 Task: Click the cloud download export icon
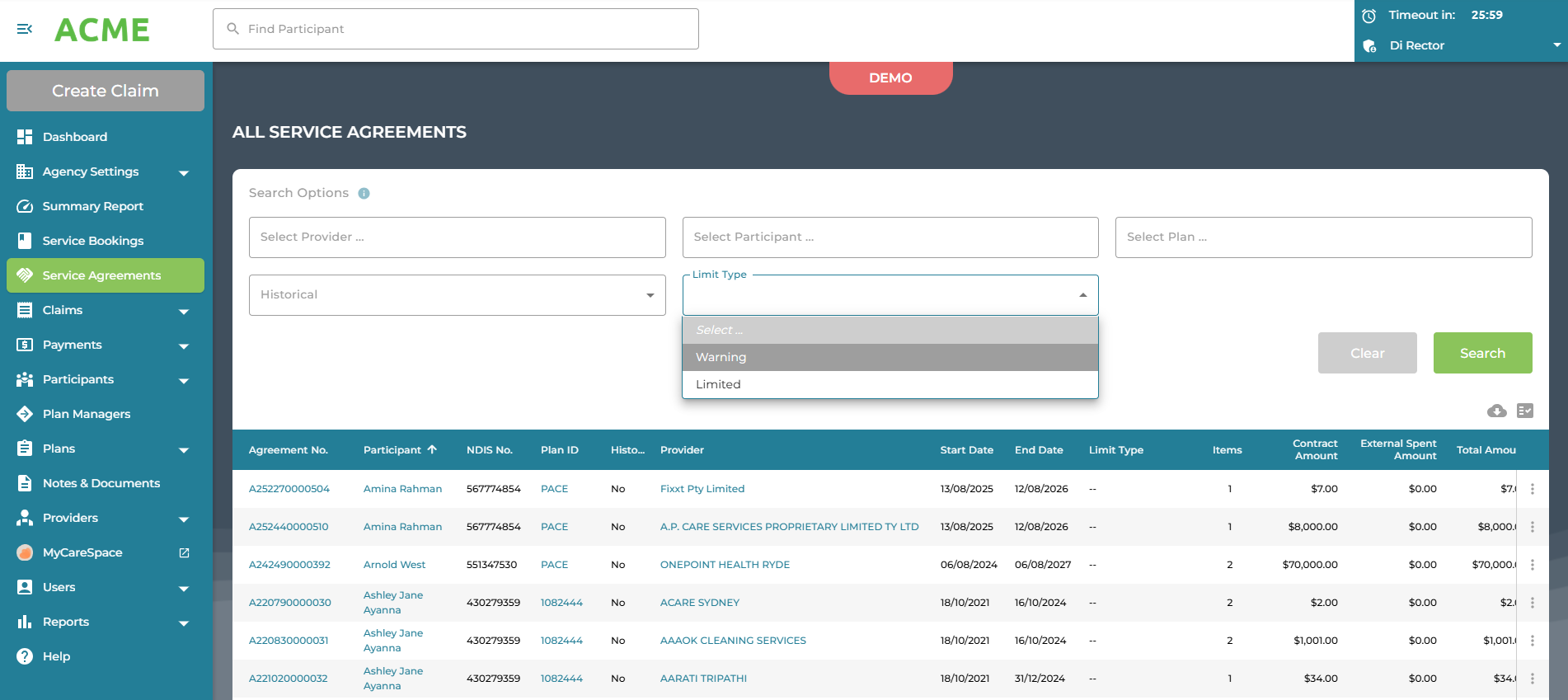[1496, 411]
